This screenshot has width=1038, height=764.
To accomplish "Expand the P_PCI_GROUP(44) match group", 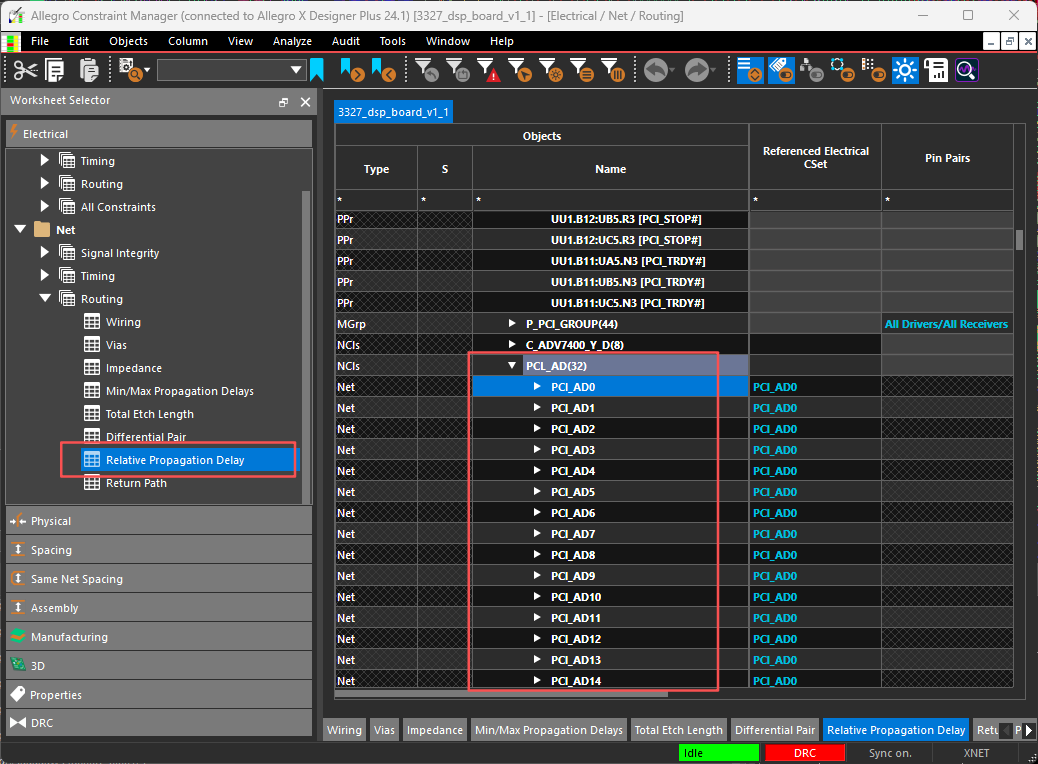I will [x=513, y=324].
